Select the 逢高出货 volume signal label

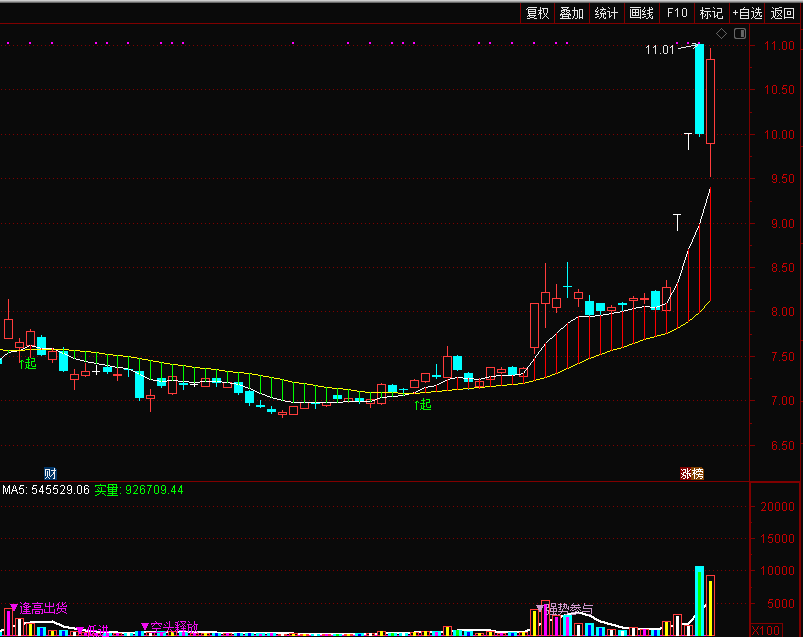coord(39,608)
